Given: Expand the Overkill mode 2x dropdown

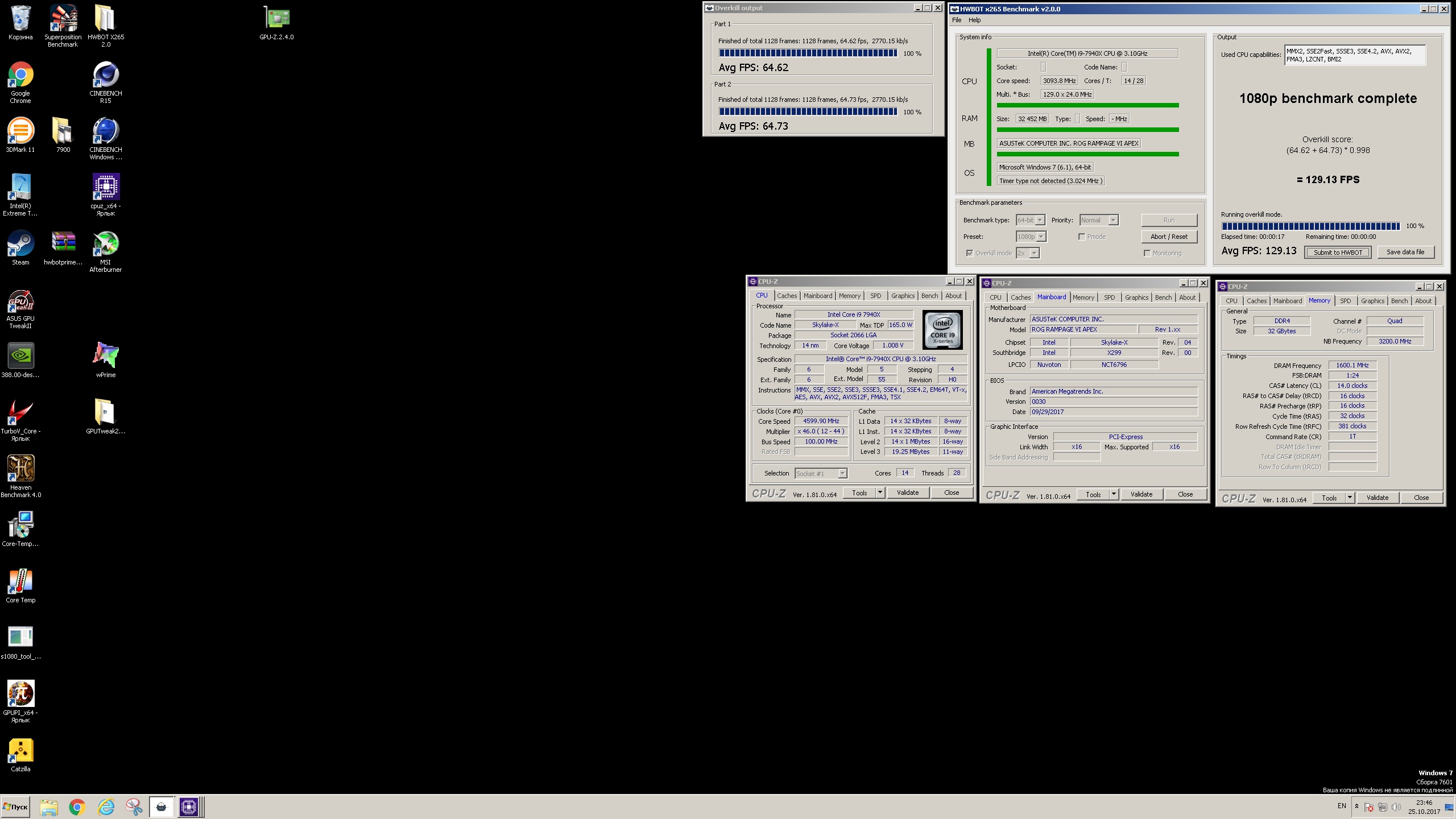Looking at the screenshot, I should [x=1034, y=253].
